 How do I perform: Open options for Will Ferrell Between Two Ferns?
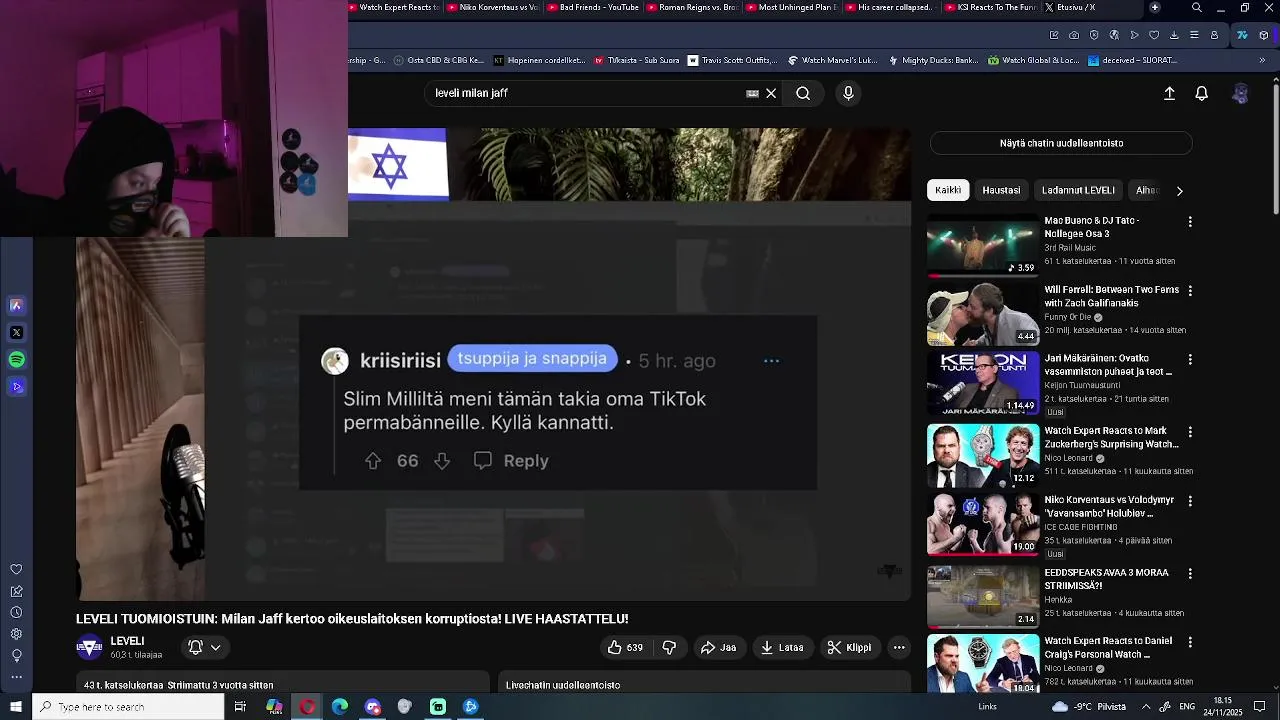pyautogui.click(x=1190, y=291)
